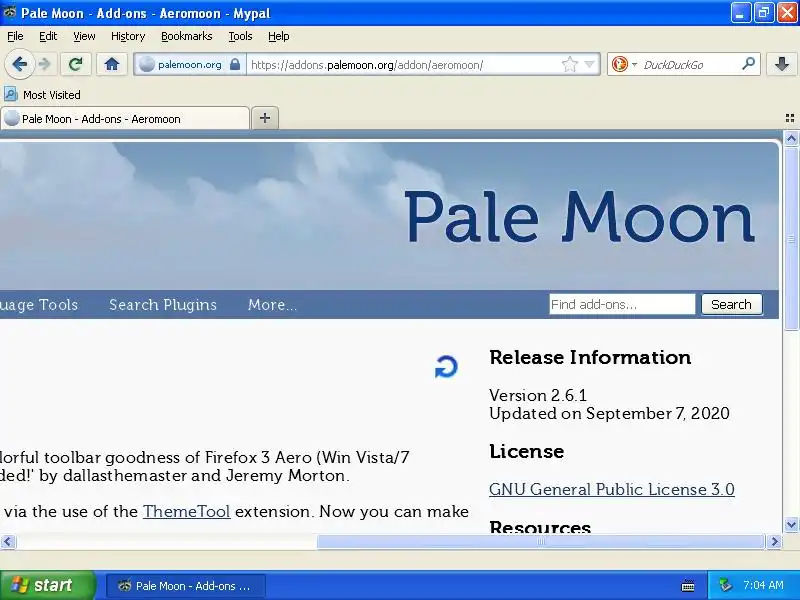
Task: Open the Downloads arrow button
Action: pos(782,64)
